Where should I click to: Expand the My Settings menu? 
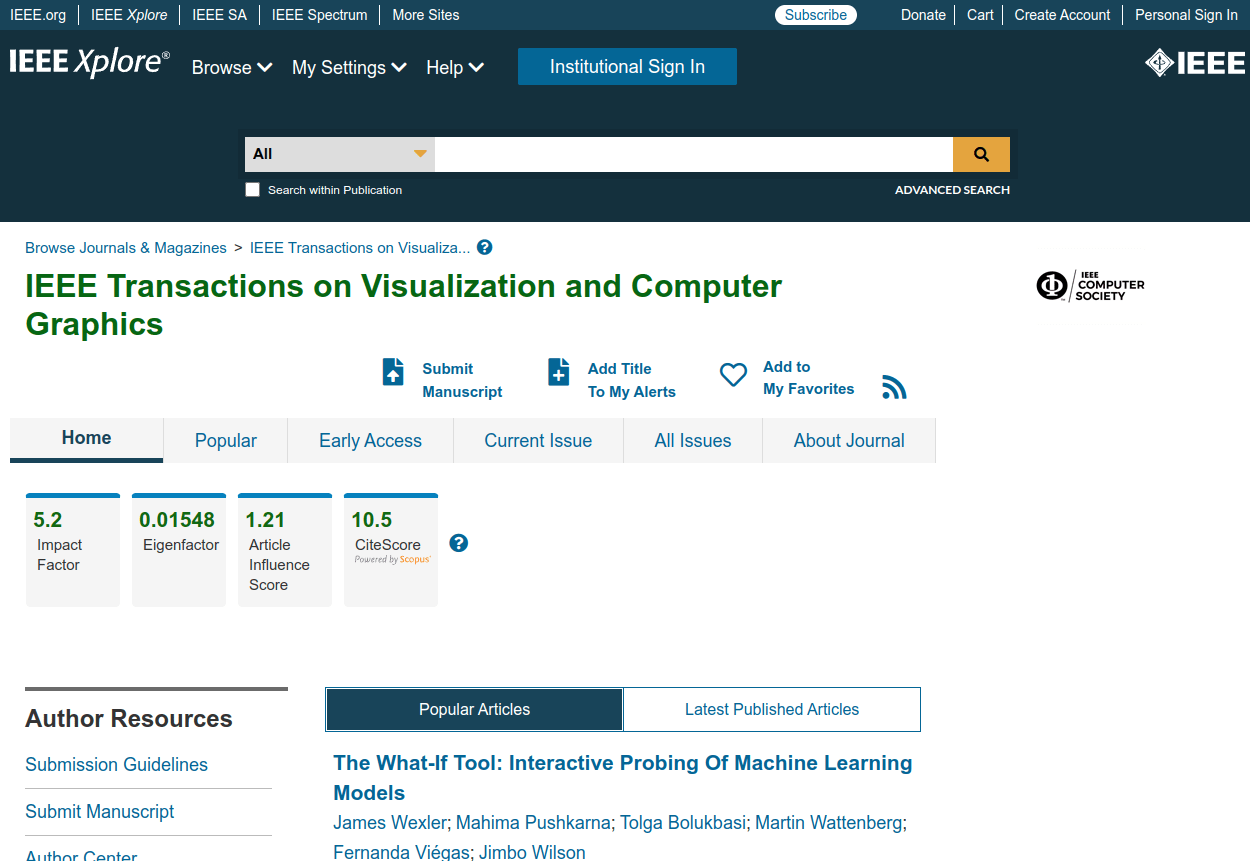(x=349, y=67)
